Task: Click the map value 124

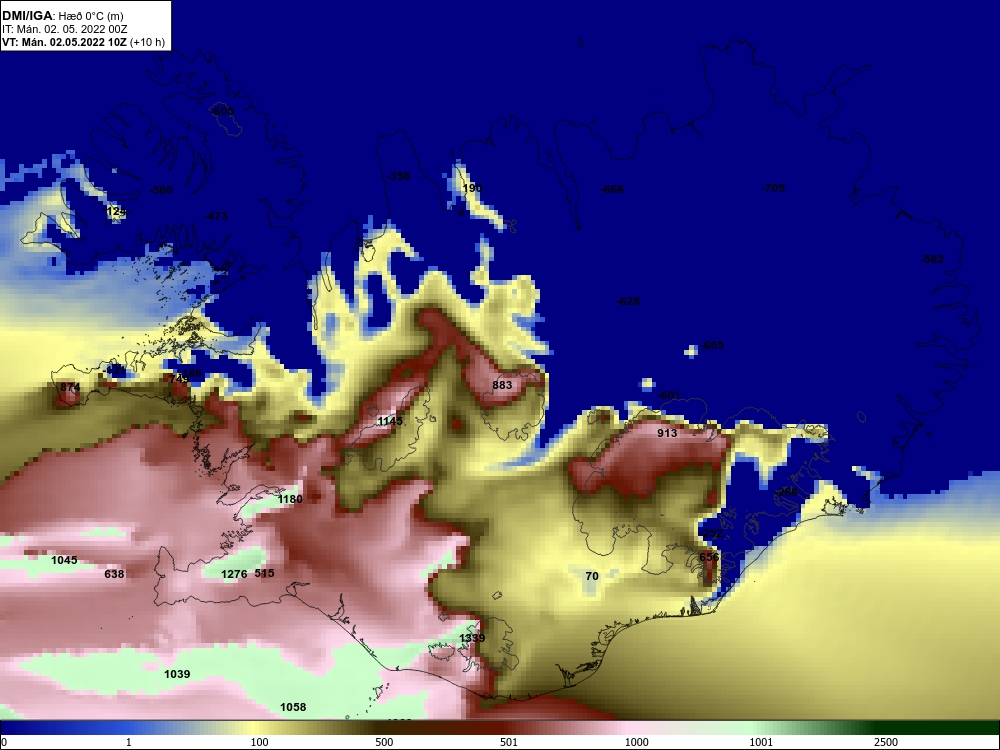Action: pyautogui.click(x=117, y=211)
